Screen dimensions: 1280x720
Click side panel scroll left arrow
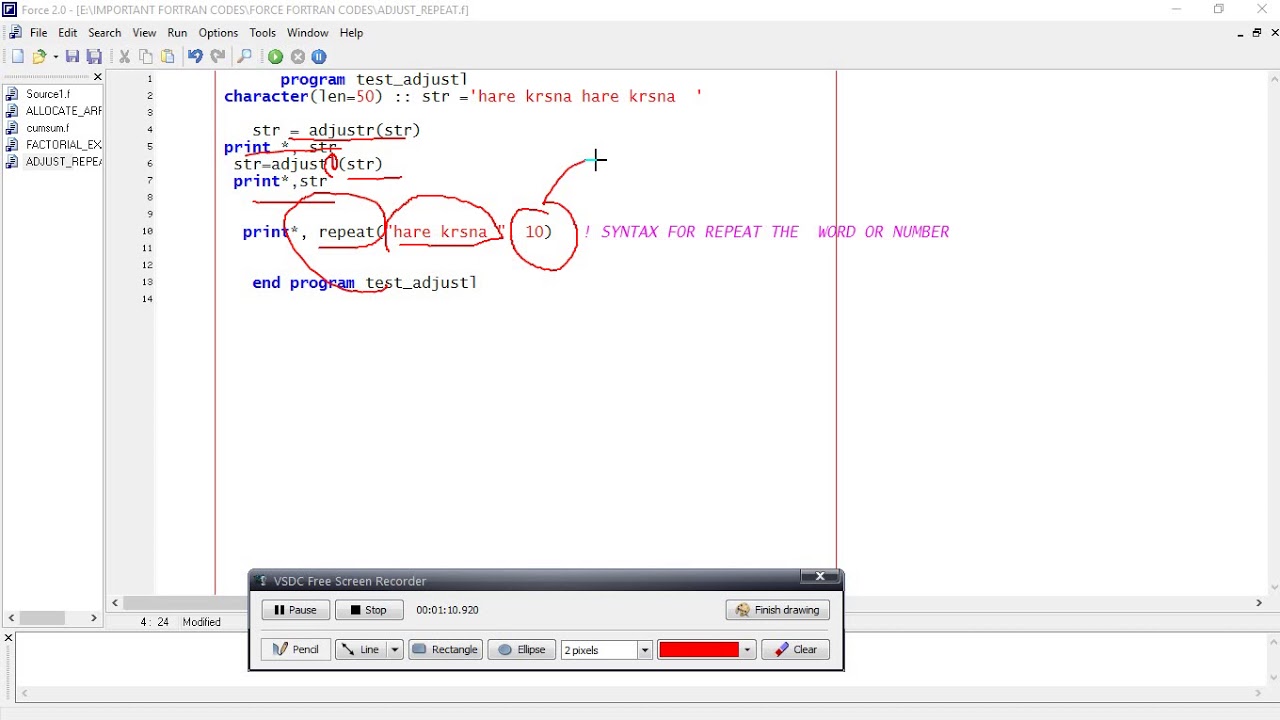tap(9, 618)
